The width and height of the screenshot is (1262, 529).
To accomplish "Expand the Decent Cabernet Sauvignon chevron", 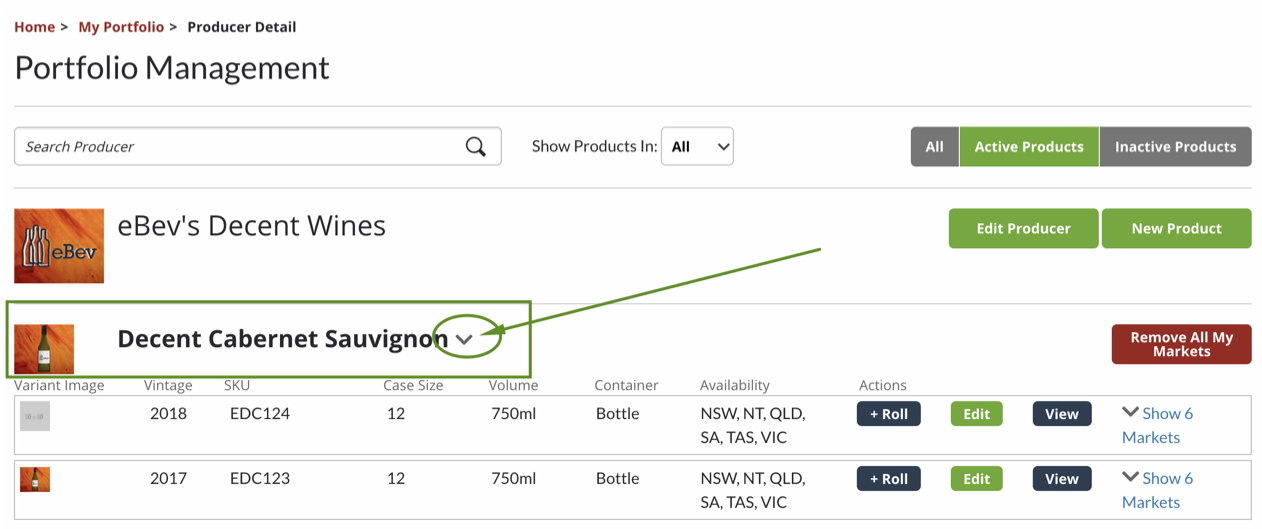I will [x=464, y=339].
